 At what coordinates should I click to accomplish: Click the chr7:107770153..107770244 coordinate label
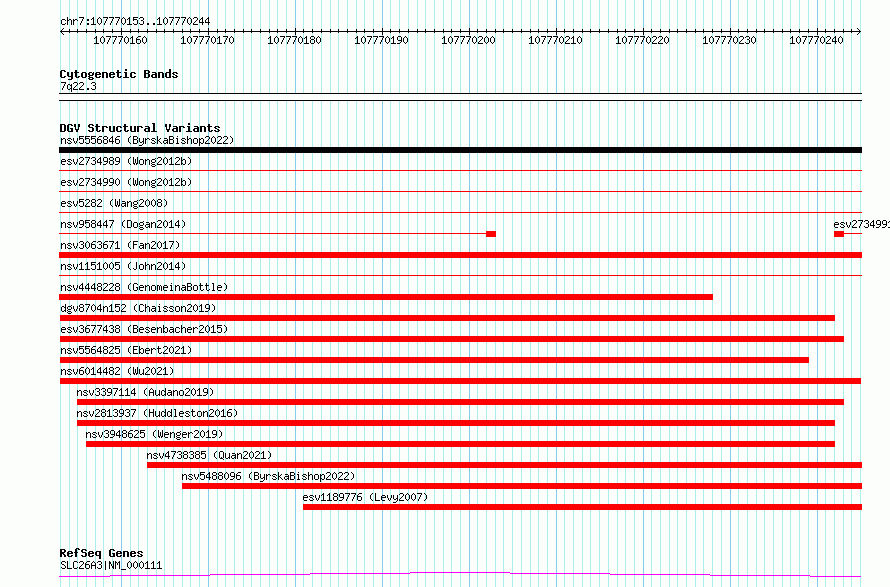point(135,22)
